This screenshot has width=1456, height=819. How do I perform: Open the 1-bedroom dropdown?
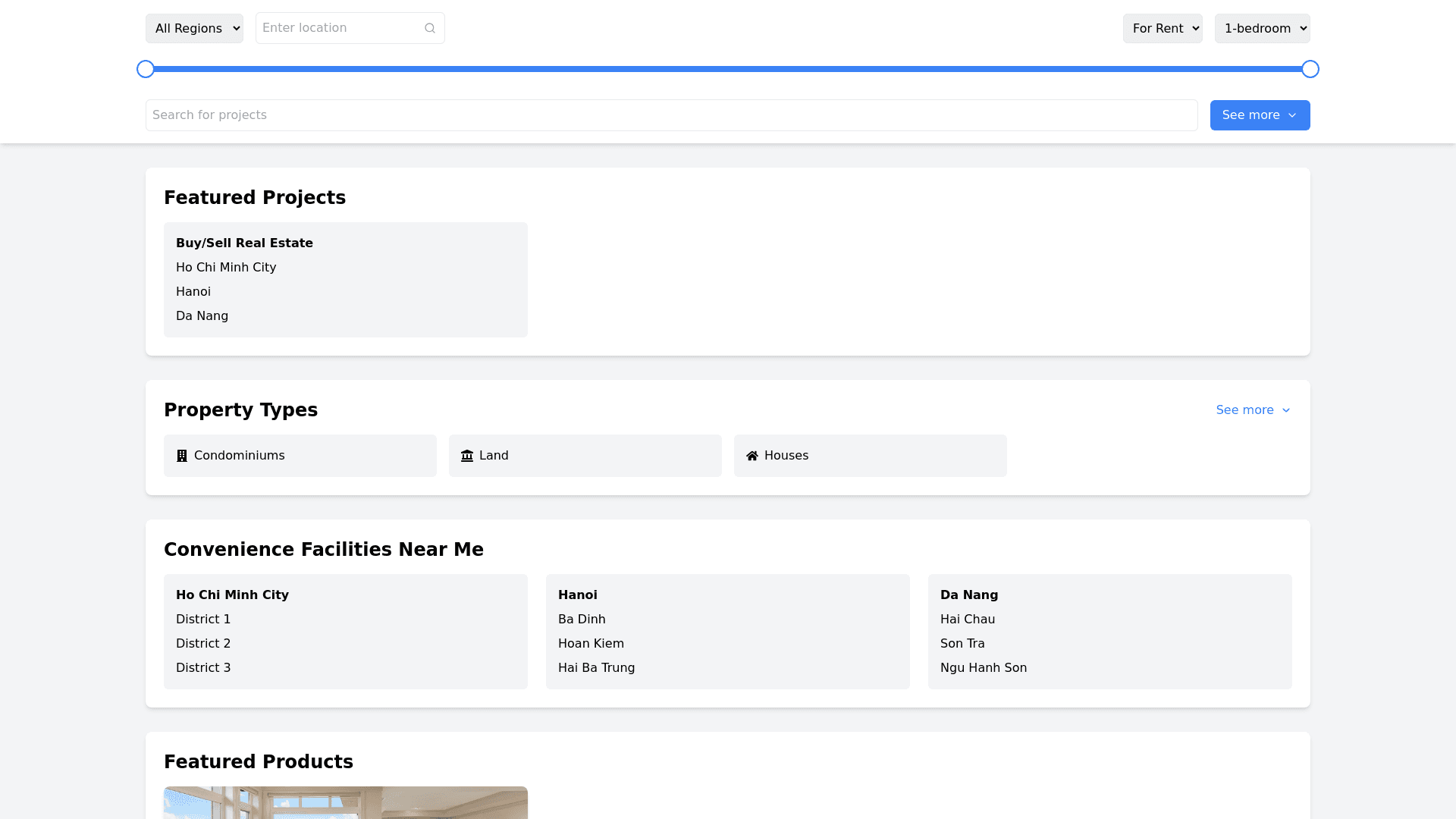point(1262,29)
